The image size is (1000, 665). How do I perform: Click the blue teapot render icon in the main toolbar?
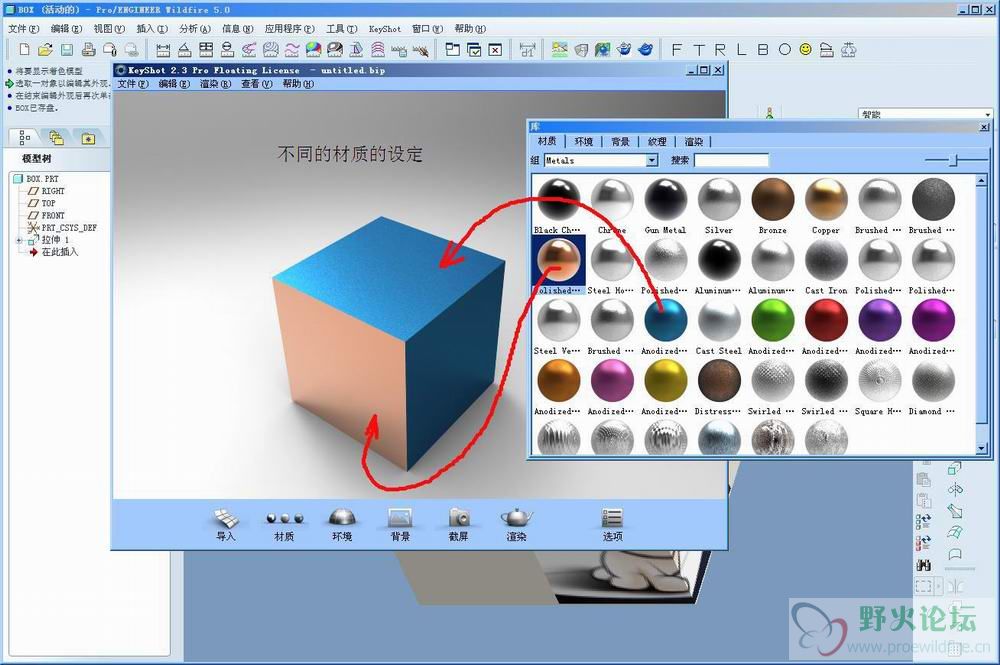645,49
